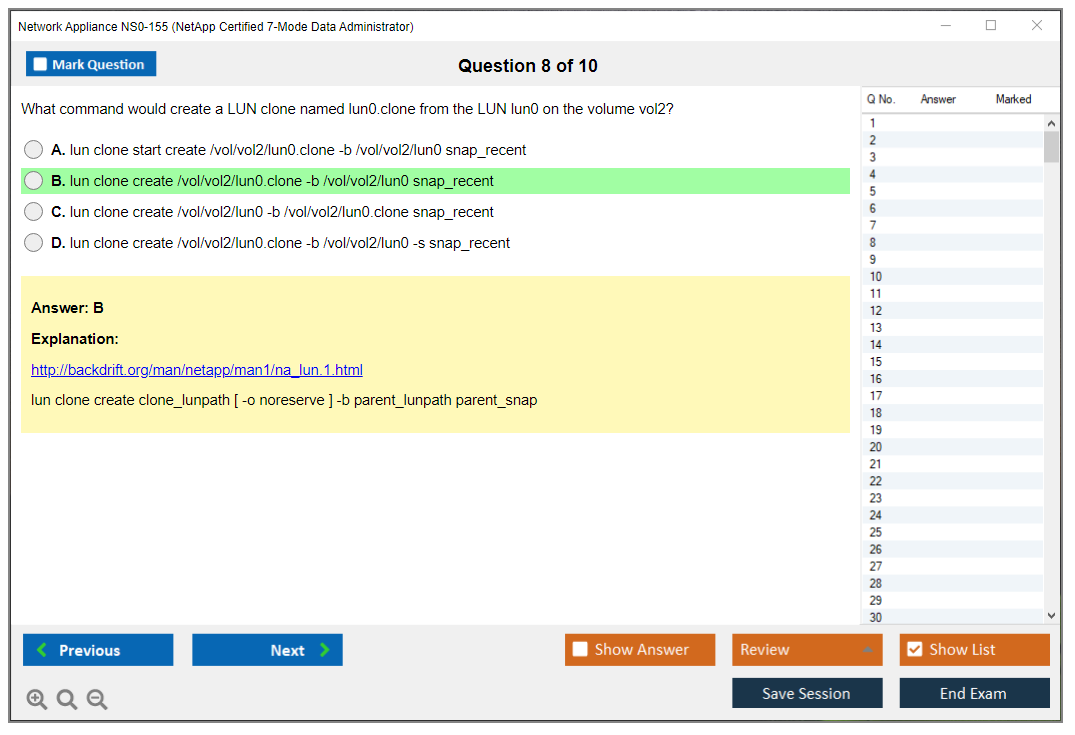
Task: Click the zoom out magnifier icon
Action: (97, 700)
